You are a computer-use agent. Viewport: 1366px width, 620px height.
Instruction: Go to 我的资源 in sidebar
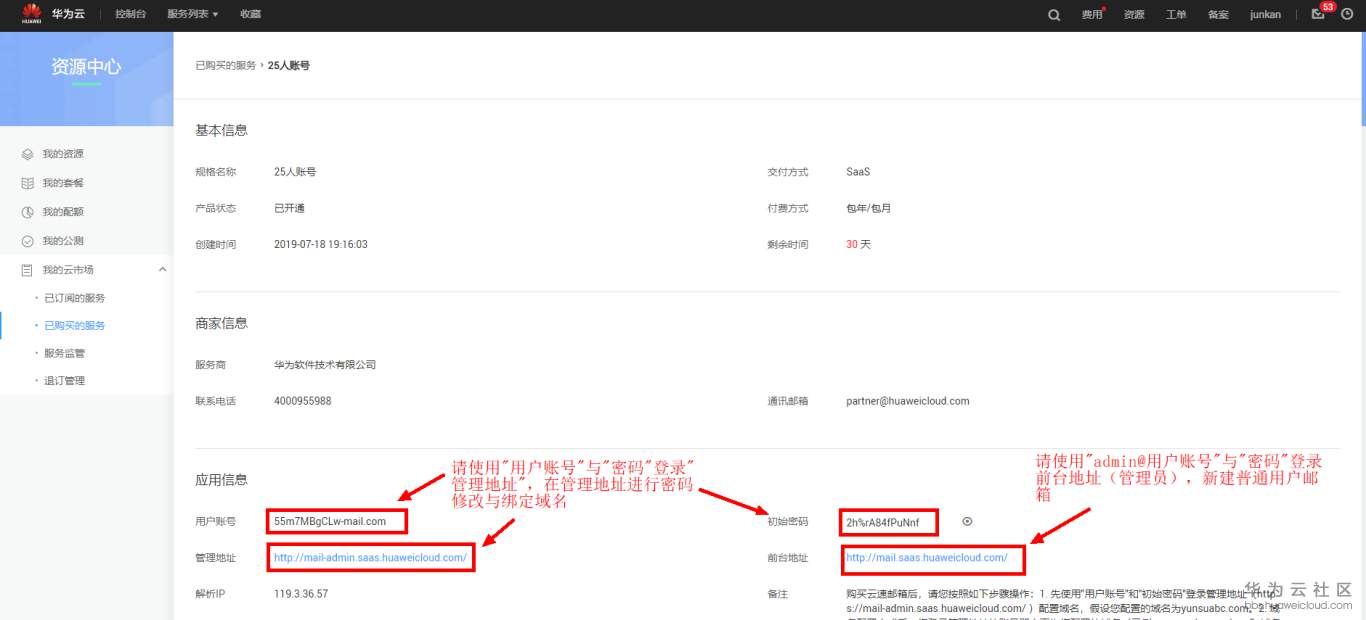click(x=63, y=154)
